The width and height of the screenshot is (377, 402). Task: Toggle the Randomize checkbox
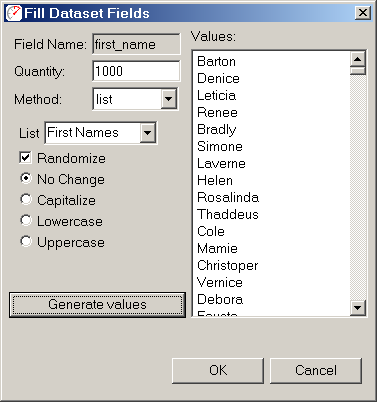[26, 158]
